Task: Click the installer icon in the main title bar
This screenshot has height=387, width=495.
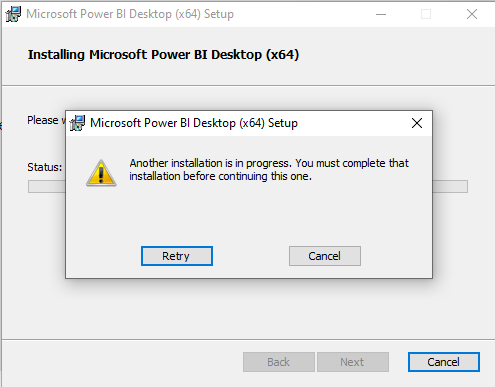Action: 13,14
